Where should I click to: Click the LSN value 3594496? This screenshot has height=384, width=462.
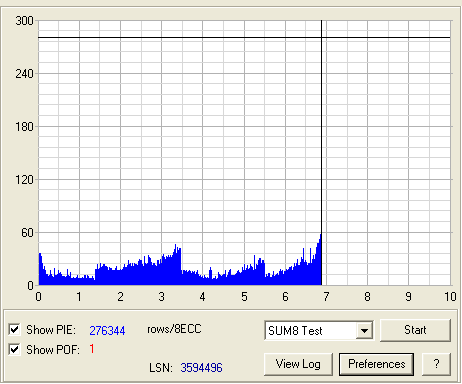[201, 368]
